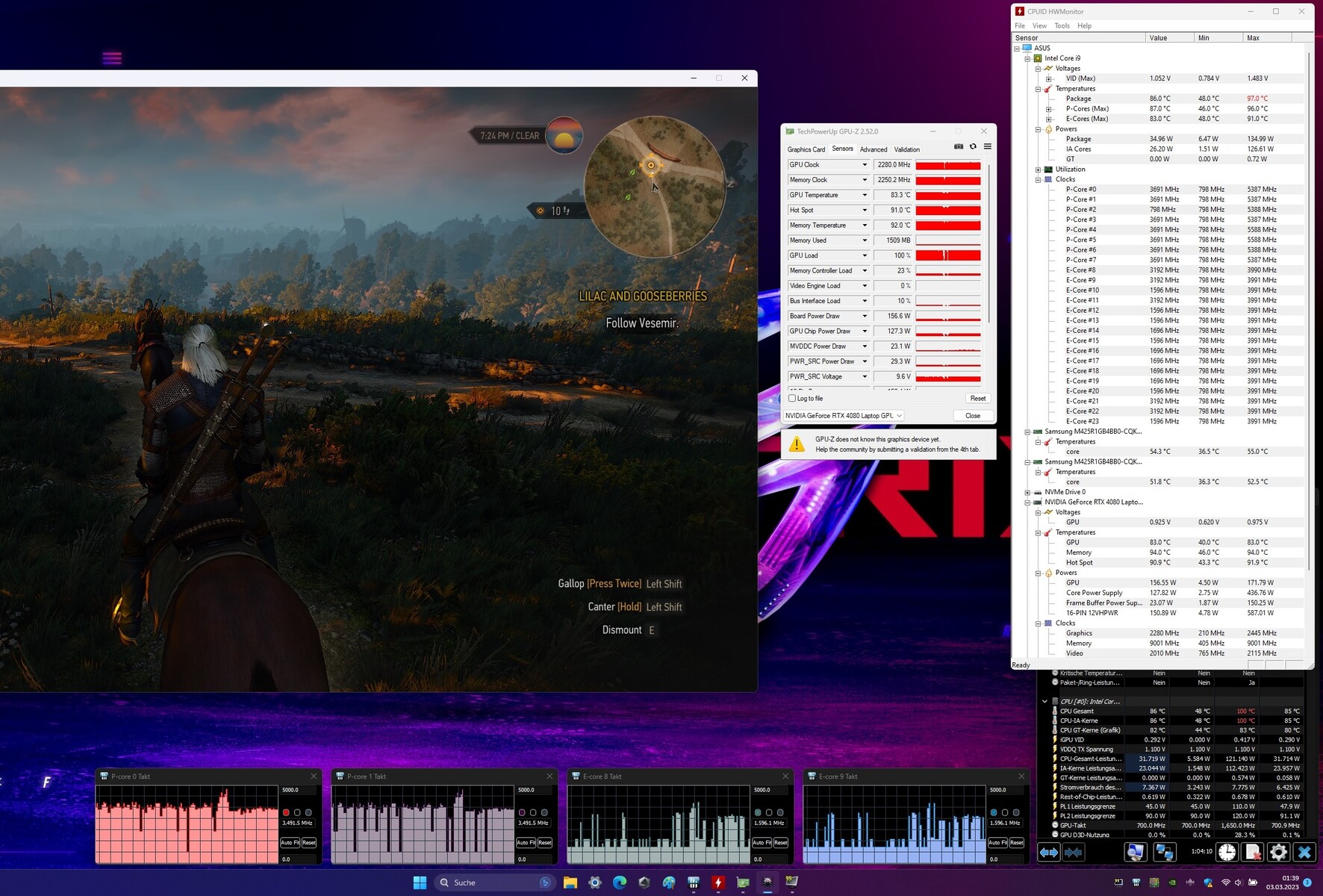Open Wi-Fi network tray icon
Image resolution: width=1323 pixels, height=896 pixels.
[x=1226, y=883]
